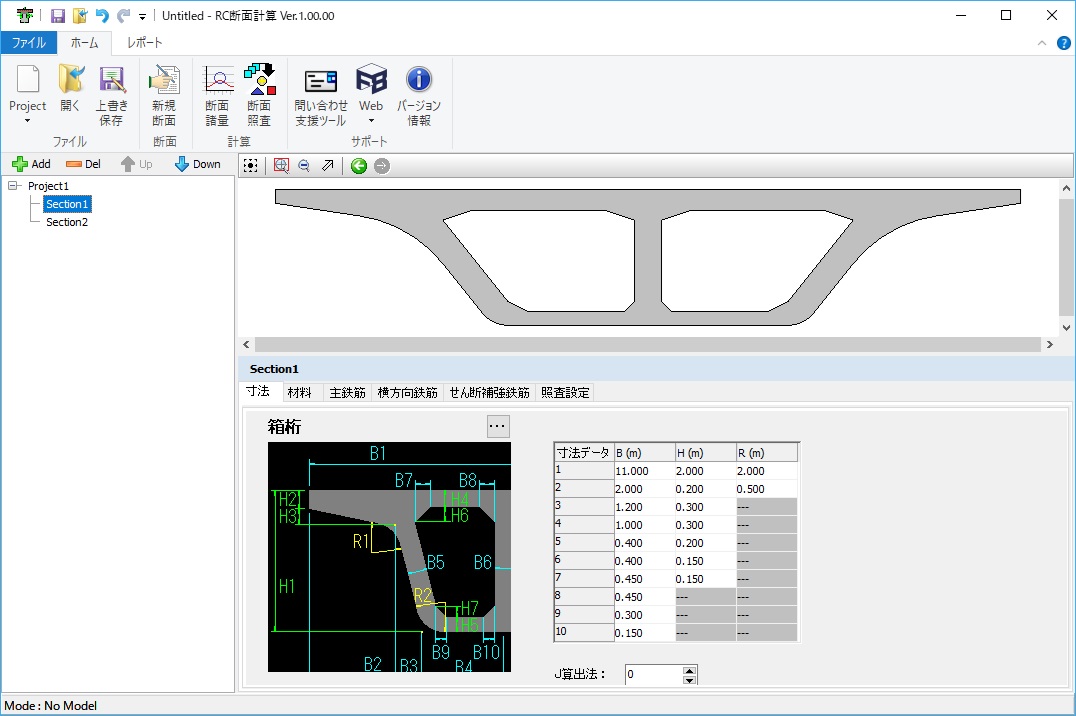Click viewer vertical scrollbar up arrow
The width and height of the screenshot is (1076, 716).
coord(1066,188)
